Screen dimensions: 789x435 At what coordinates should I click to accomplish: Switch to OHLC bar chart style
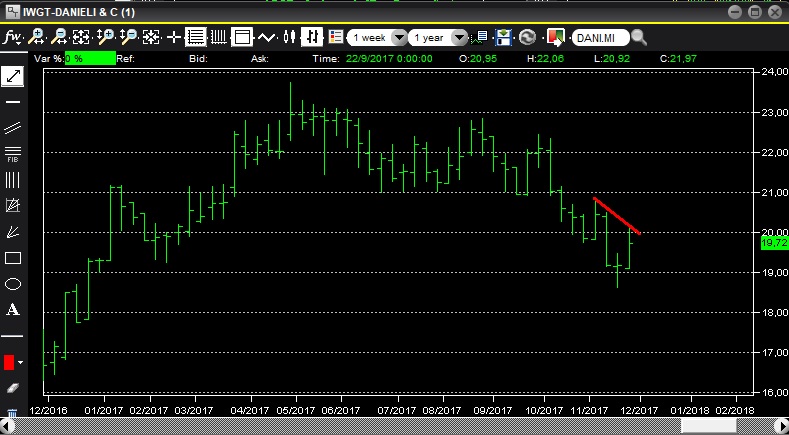coord(312,37)
